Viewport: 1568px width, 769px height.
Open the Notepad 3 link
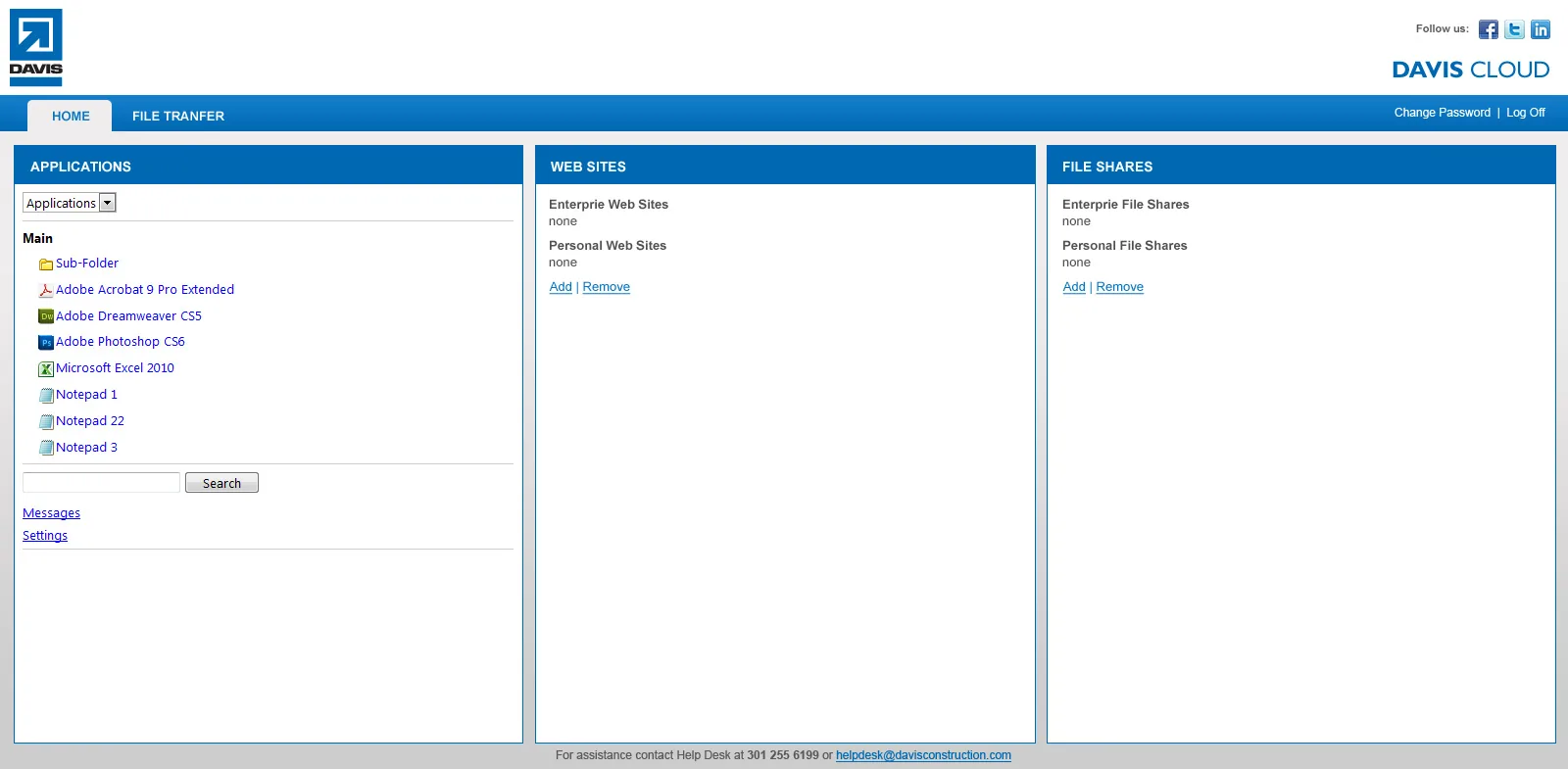[86, 448]
